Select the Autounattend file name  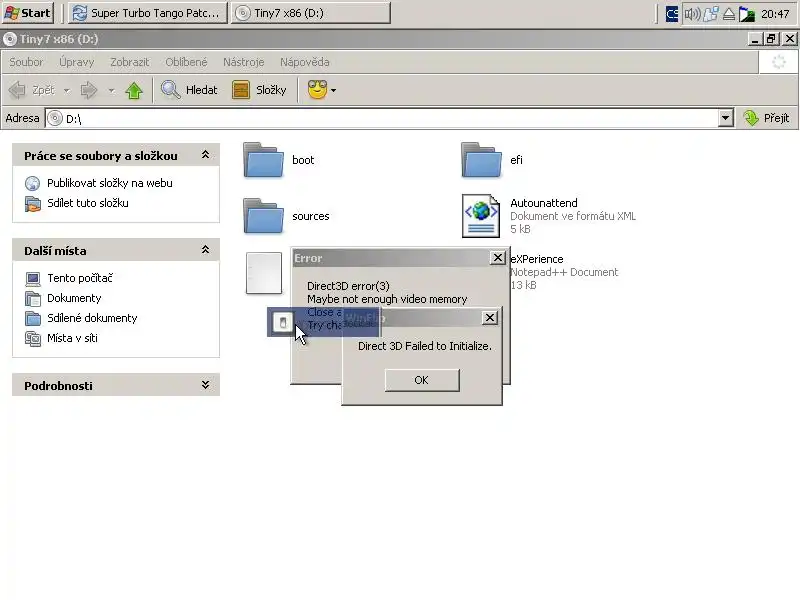544,203
